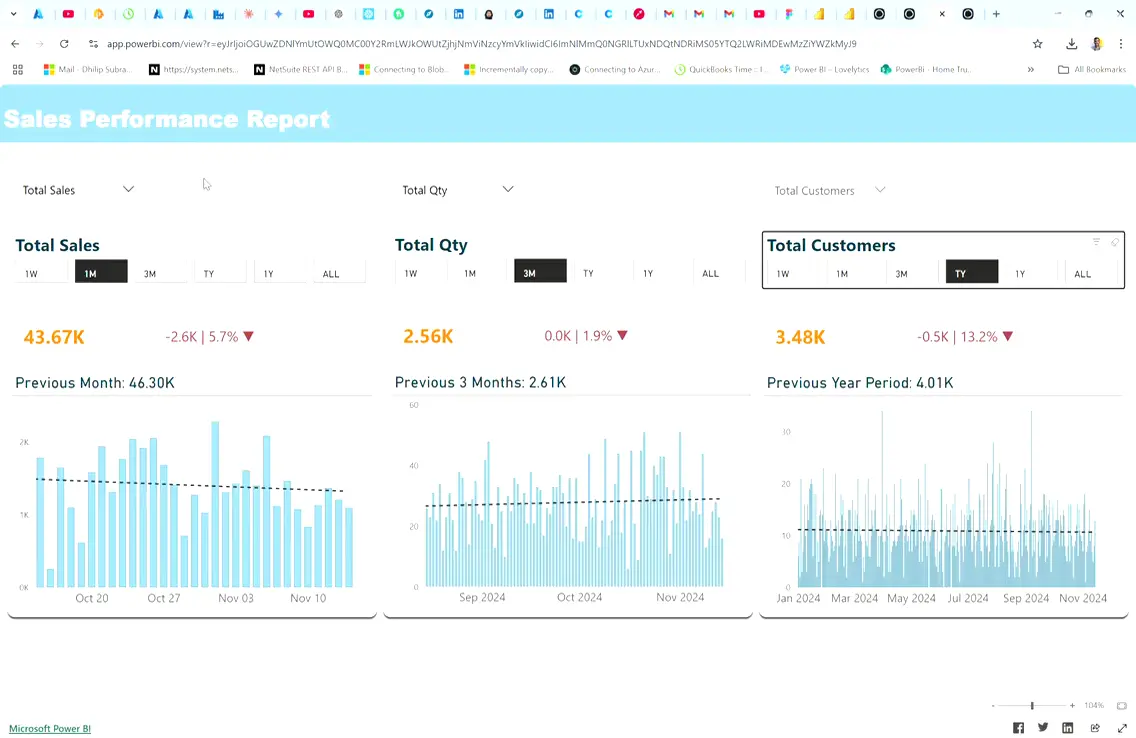This screenshot has height=738, width=1136.
Task: Bookmark this page with the star icon
Action: pos(1037,44)
